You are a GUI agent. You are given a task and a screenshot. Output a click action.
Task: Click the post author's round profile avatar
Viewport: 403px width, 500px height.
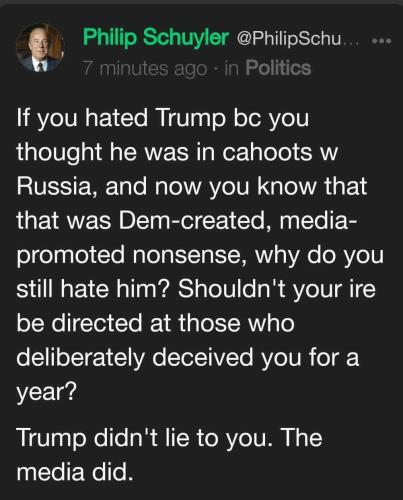point(40,48)
